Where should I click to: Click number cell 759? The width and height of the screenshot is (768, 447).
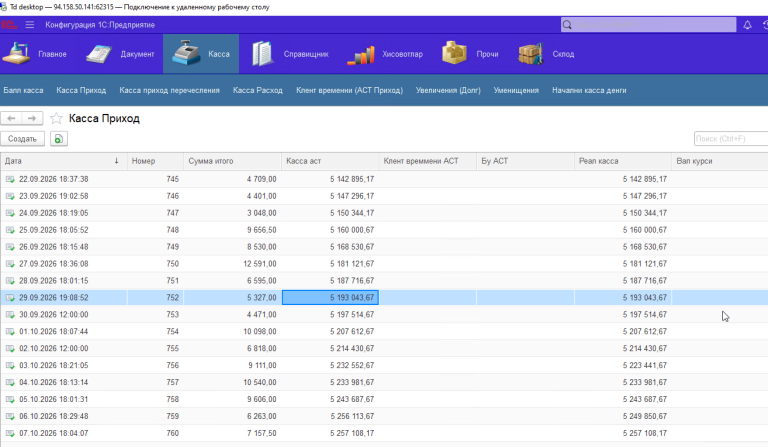coord(155,416)
